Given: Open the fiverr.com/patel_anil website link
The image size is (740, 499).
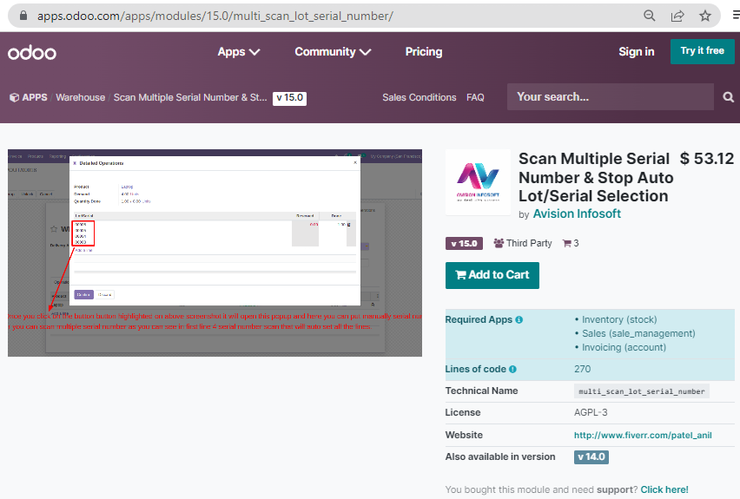Looking at the screenshot, I should (x=643, y=435).
